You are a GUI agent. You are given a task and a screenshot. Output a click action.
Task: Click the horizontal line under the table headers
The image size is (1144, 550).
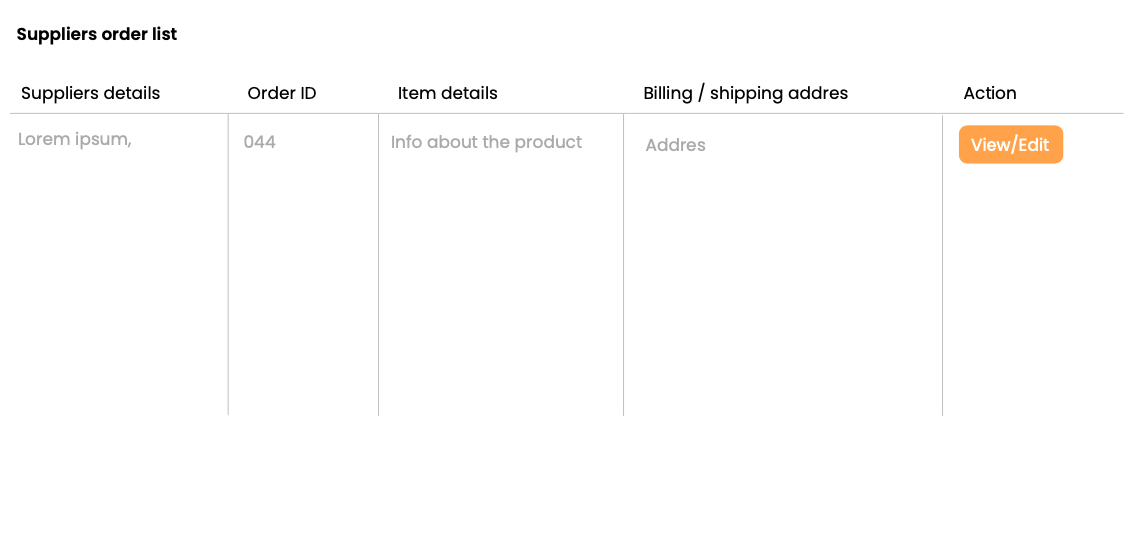(x=567, y=114)
